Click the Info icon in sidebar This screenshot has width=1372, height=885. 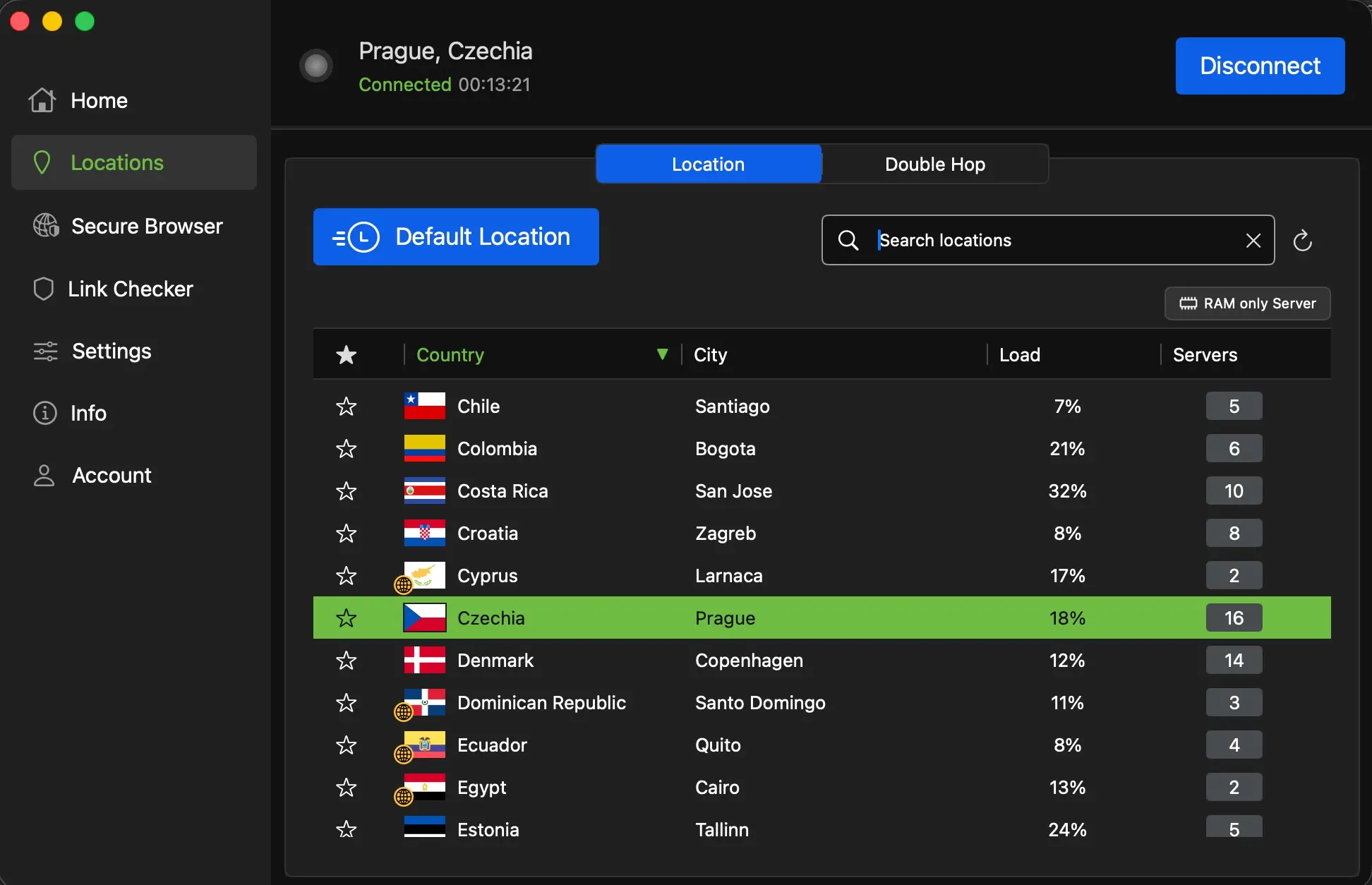pyautogui.click(x=43, y=413)
